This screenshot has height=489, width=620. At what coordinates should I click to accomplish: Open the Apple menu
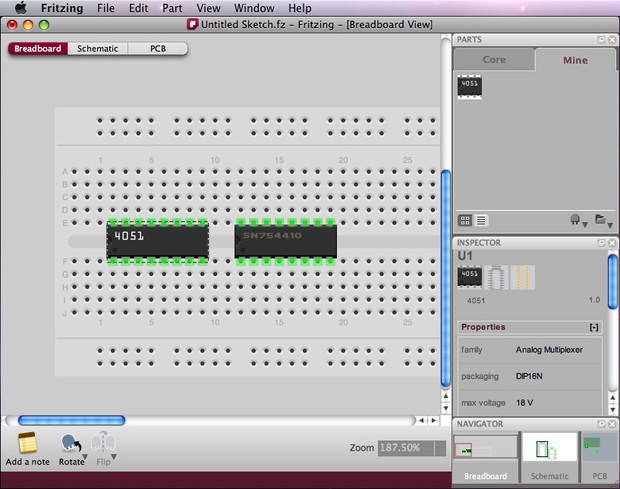tap(21, 8)
